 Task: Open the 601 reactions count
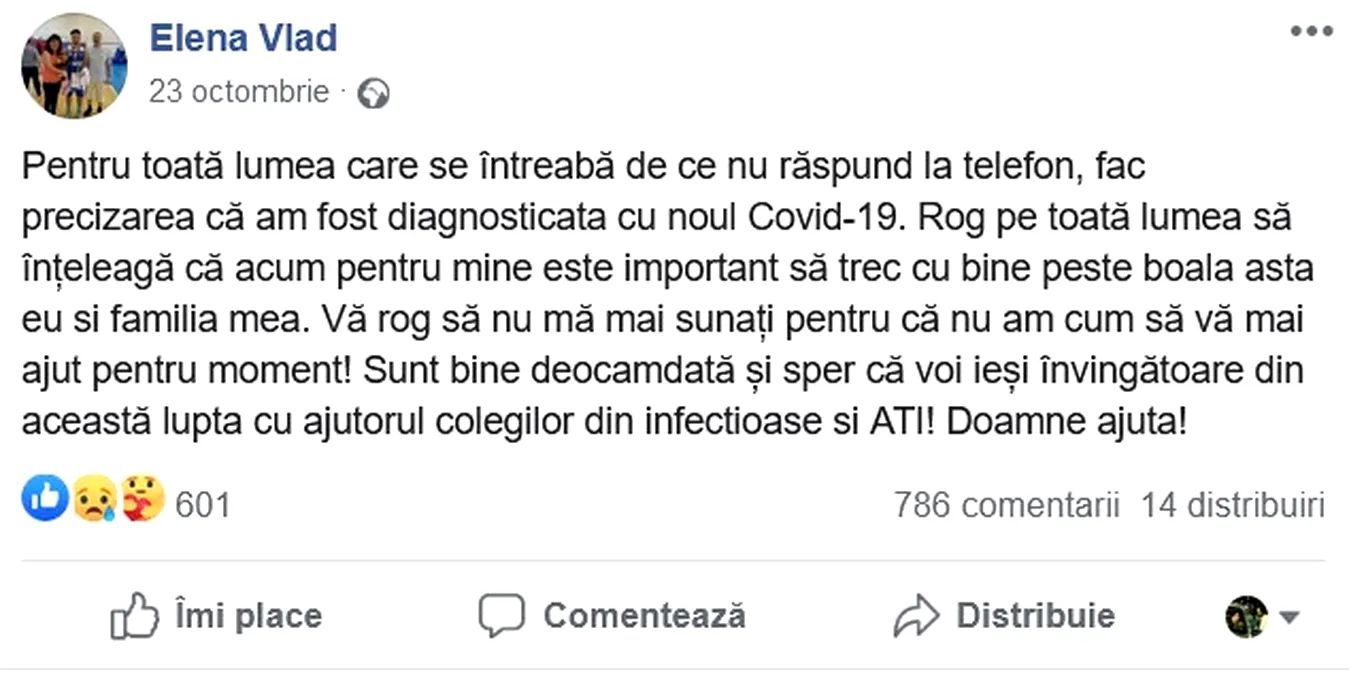(202, 505)
